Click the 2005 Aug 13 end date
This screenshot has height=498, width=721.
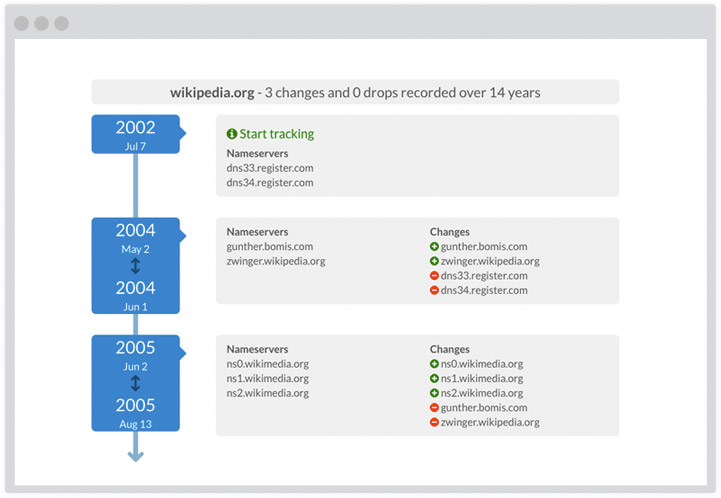click(135, 412)
